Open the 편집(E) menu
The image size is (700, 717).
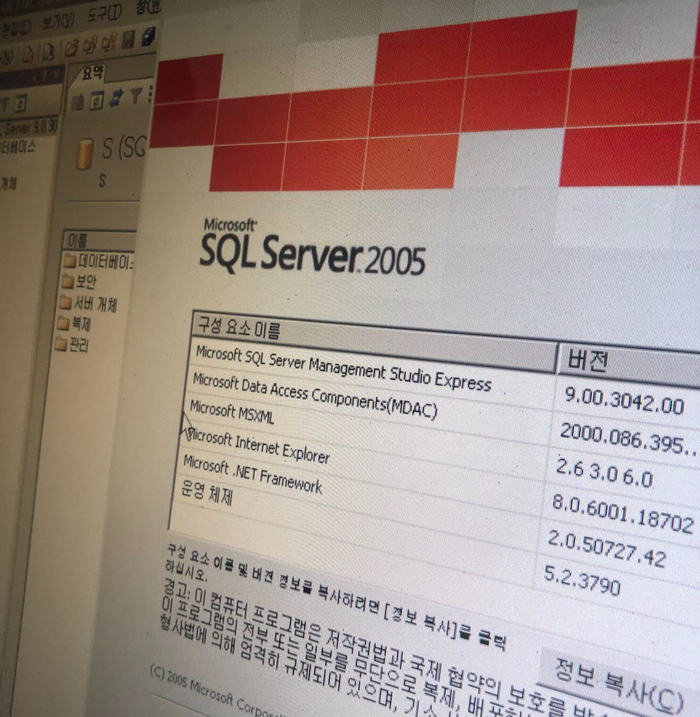click(15, 30)
